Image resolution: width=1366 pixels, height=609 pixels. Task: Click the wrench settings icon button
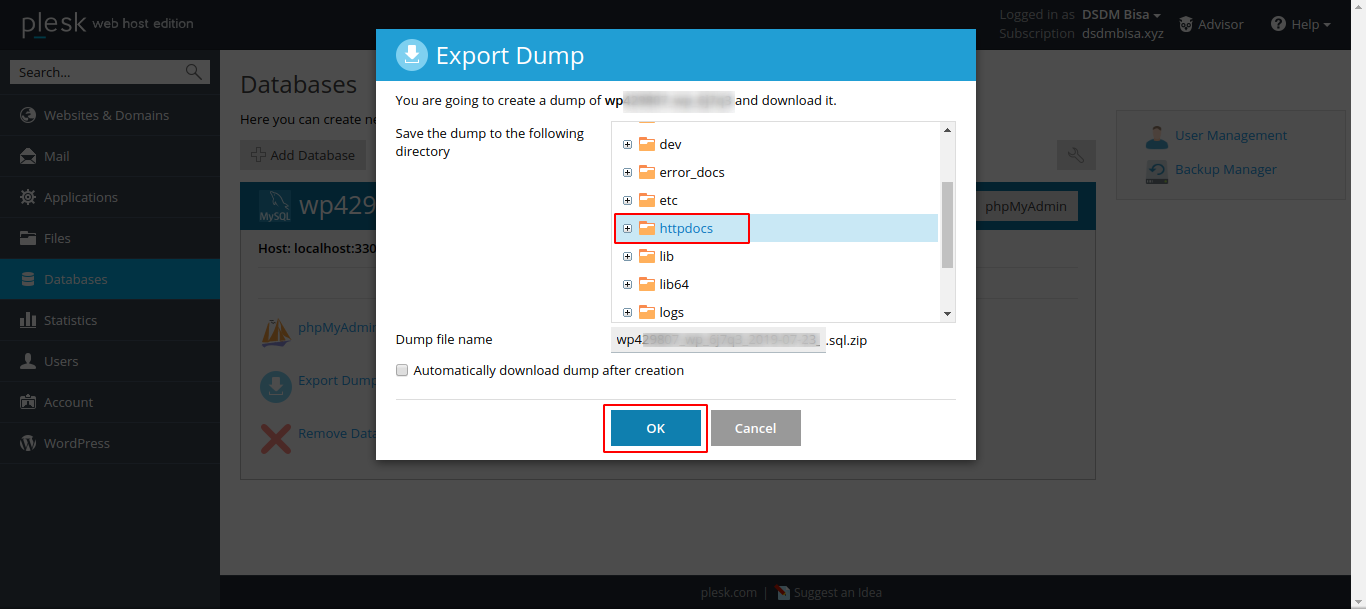pos(1076,155)
